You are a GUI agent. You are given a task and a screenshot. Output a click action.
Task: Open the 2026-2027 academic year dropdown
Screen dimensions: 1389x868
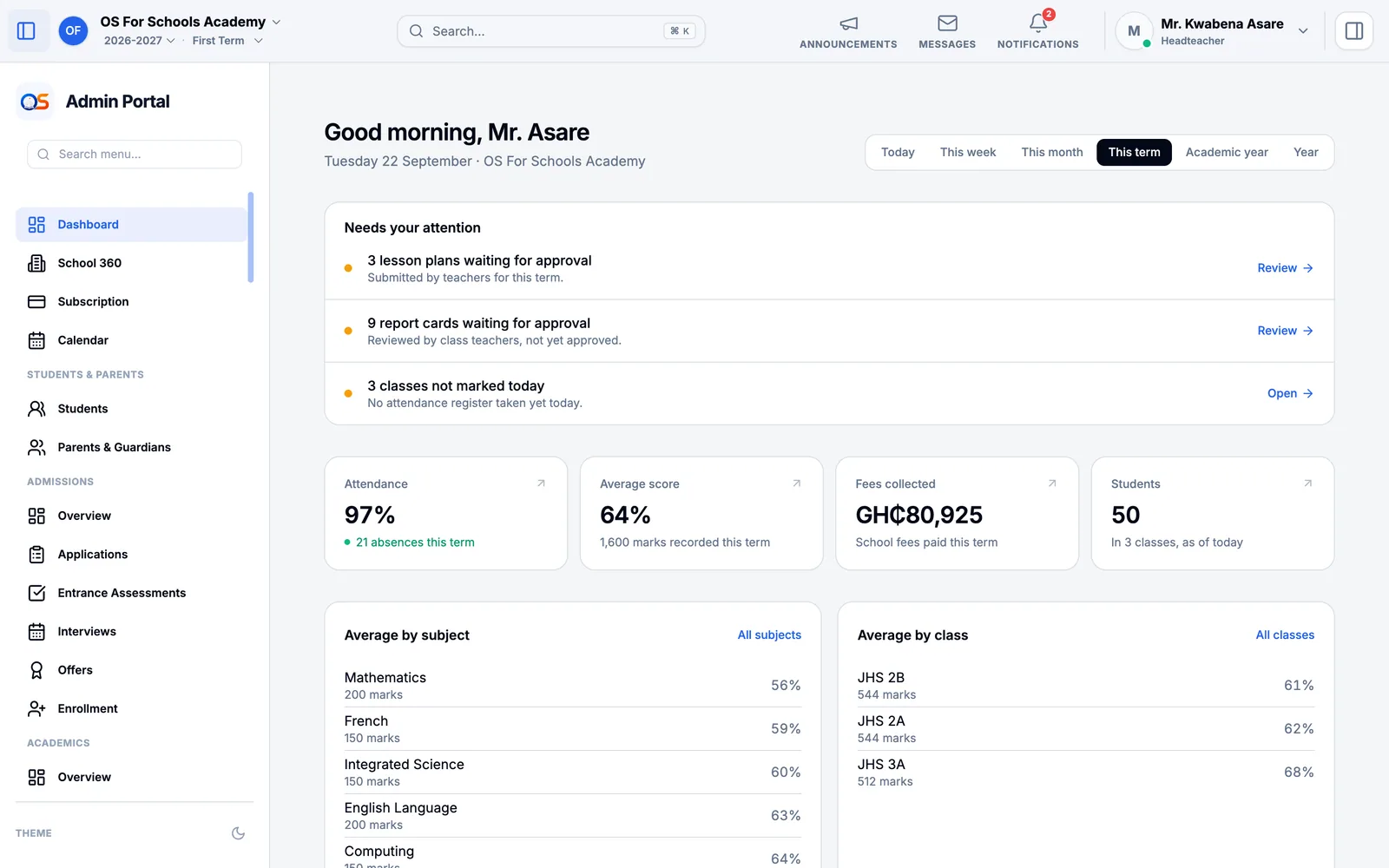point(139,41)
